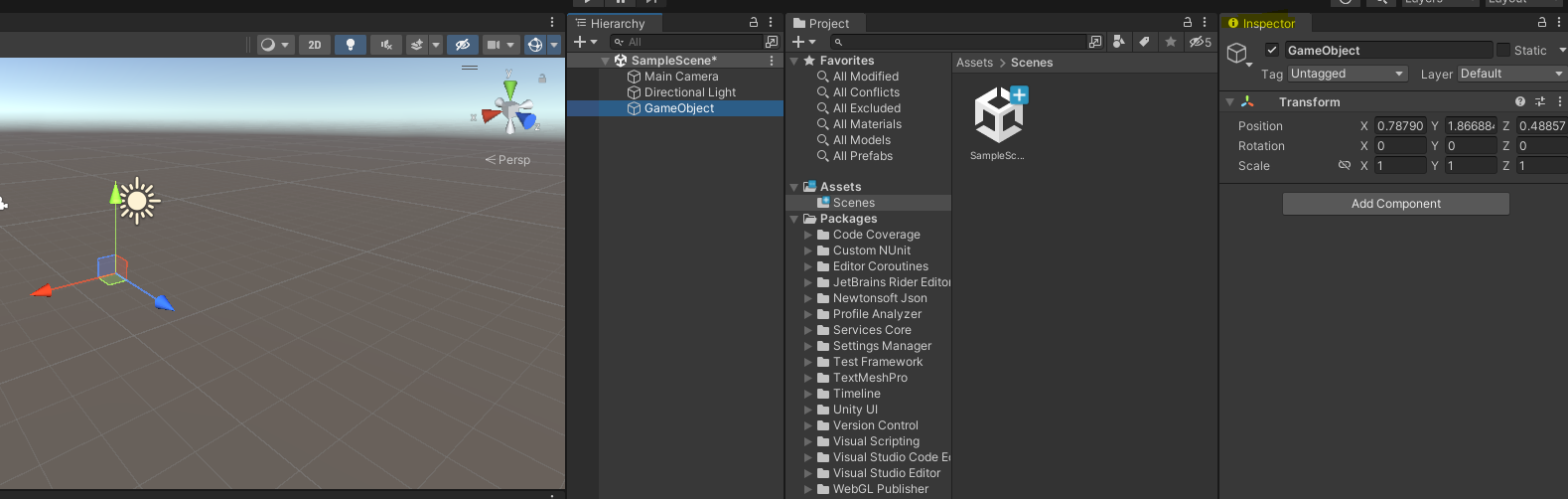Select GameObject in Hierarchy

[x=679, y=108]
